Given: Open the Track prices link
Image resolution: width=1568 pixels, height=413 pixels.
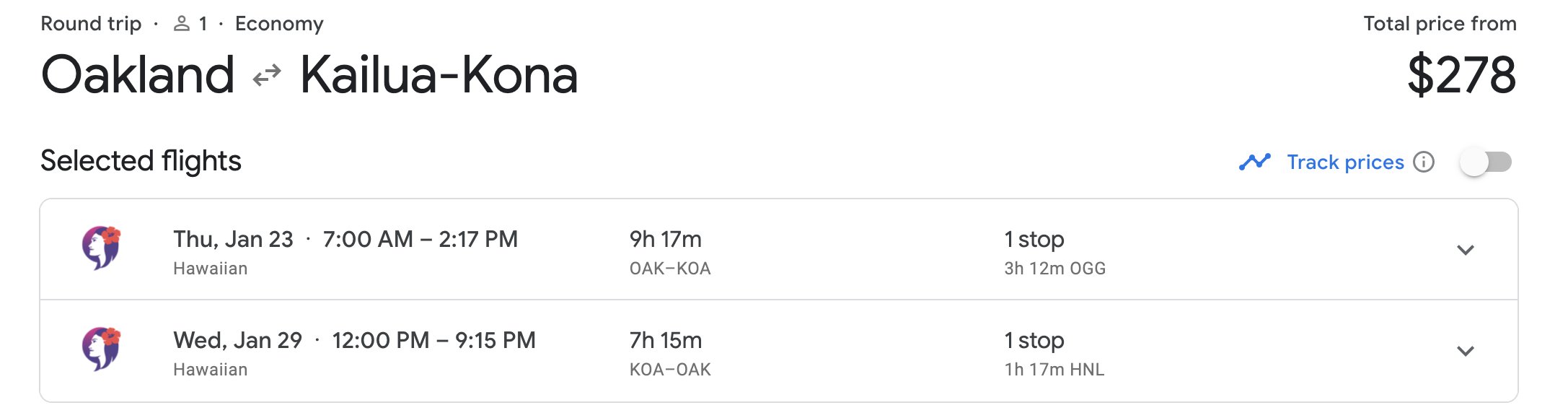Looking at the screenshot, I should (x=1345, y=162).
